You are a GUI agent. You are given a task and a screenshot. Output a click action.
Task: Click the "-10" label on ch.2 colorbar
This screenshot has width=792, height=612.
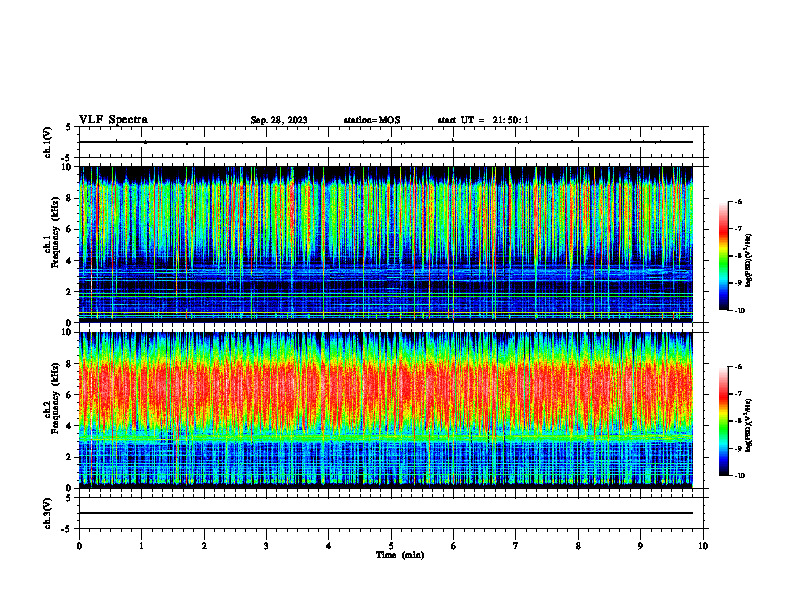pos(740,476)
